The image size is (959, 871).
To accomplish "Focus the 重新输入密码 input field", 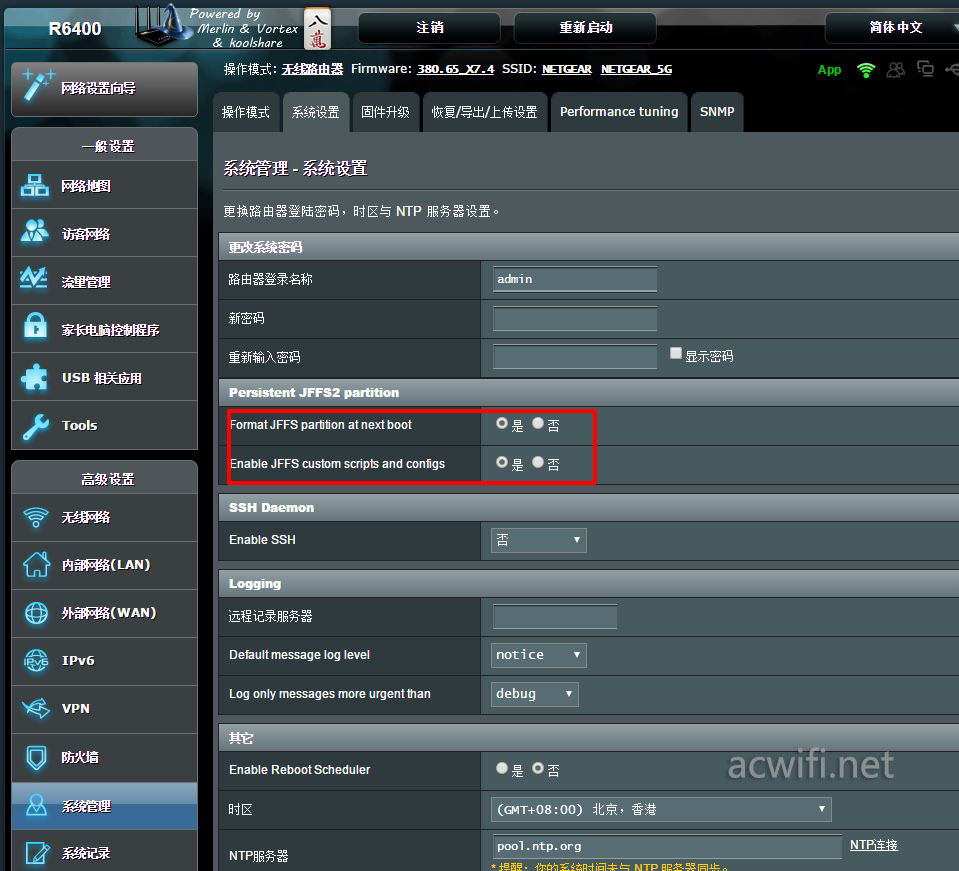I will [575, 357].
